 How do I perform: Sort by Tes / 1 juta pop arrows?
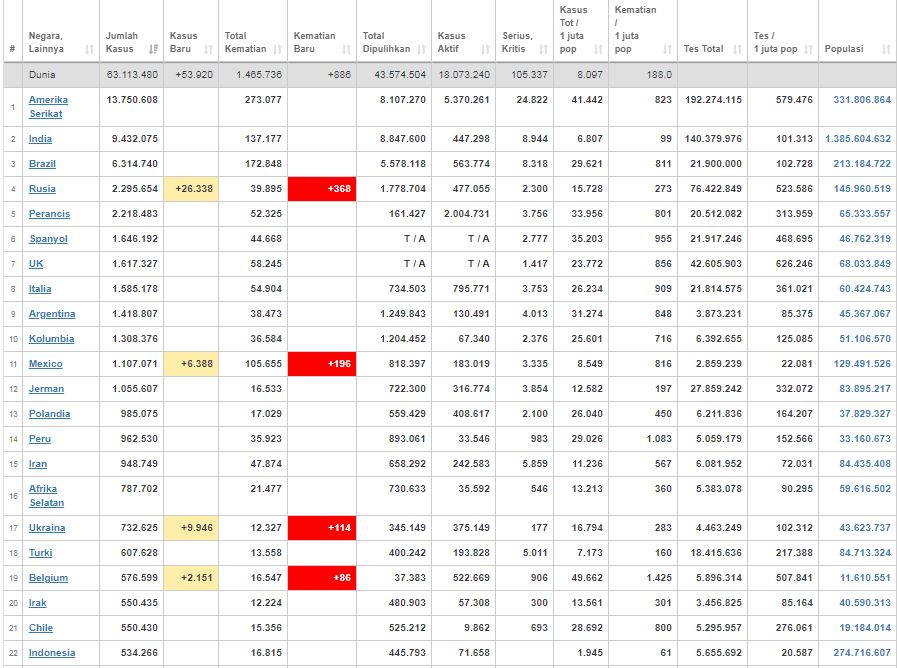click(808, 49)
